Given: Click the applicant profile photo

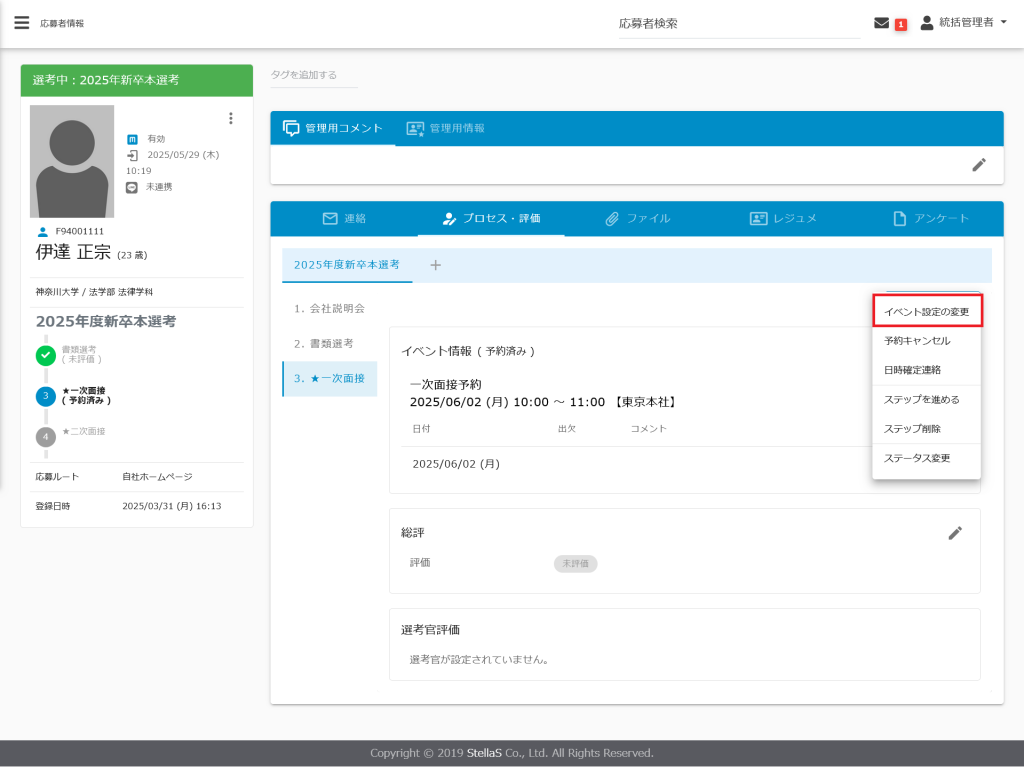Looking at the screenshot, I should (72, 161).
